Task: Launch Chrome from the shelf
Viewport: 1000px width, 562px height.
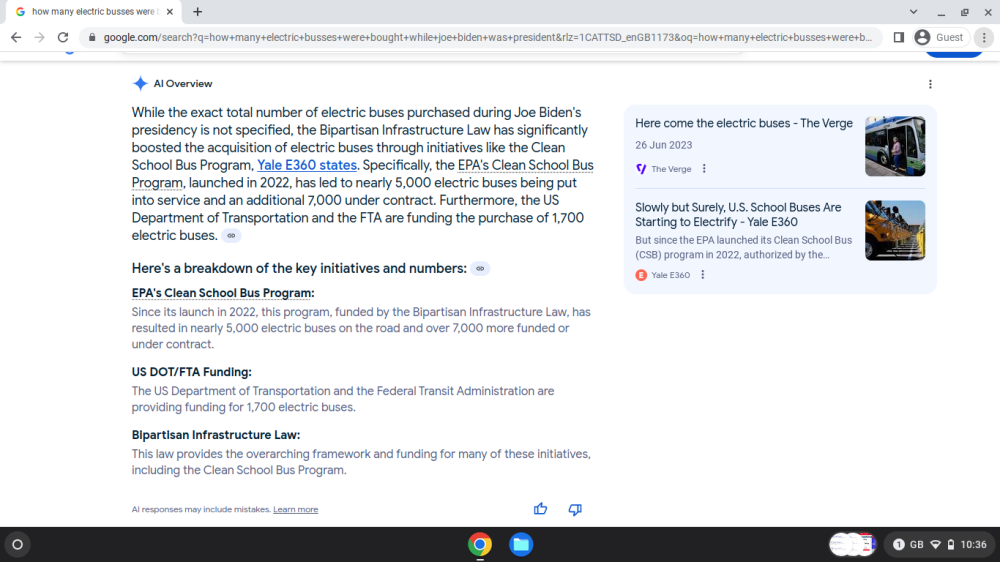Action: (x=480, y=544)
